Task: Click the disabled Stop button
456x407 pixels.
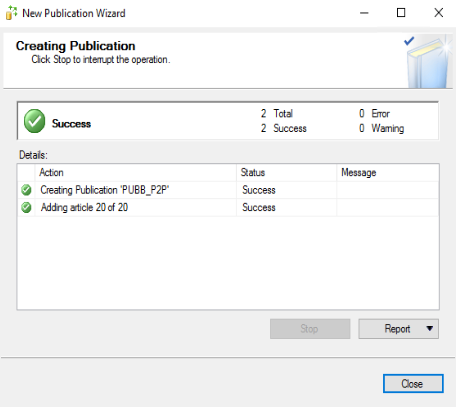Action: (x=310, y=329)
